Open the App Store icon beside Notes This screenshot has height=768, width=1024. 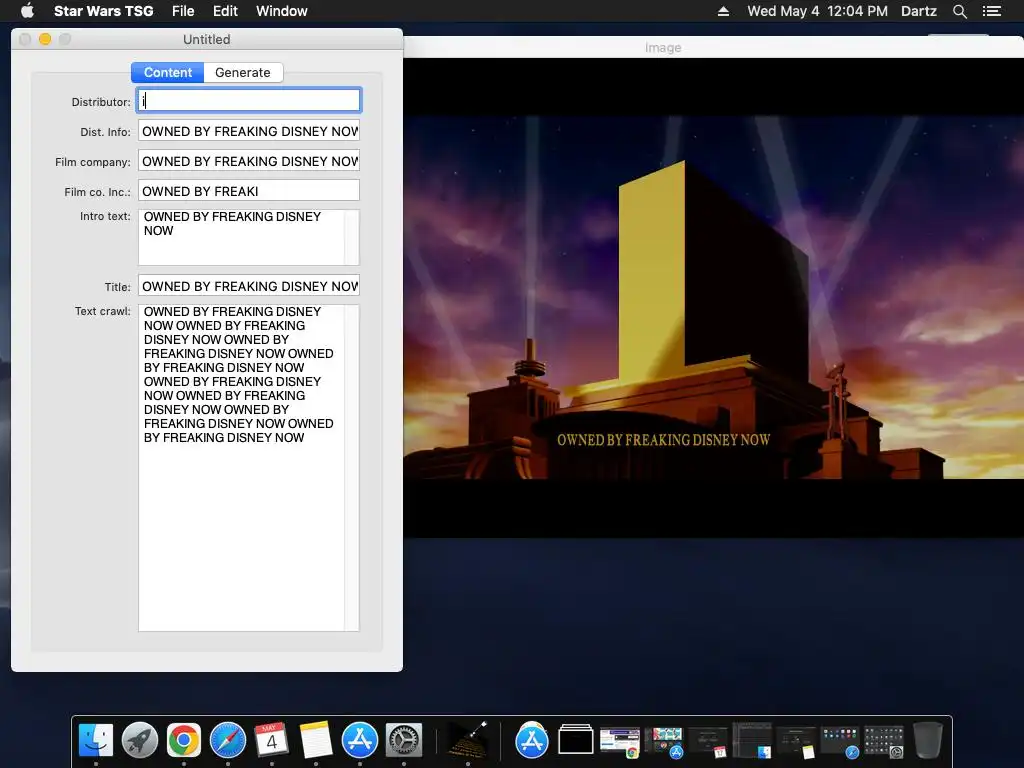pos(360,741)
